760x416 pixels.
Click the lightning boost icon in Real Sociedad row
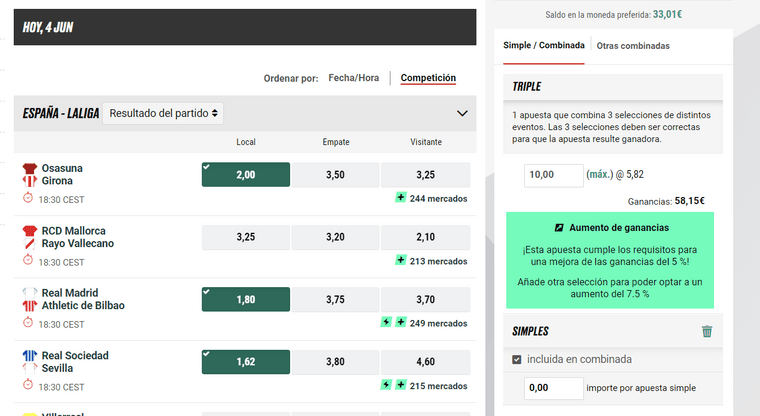click(x=386, y=385)
